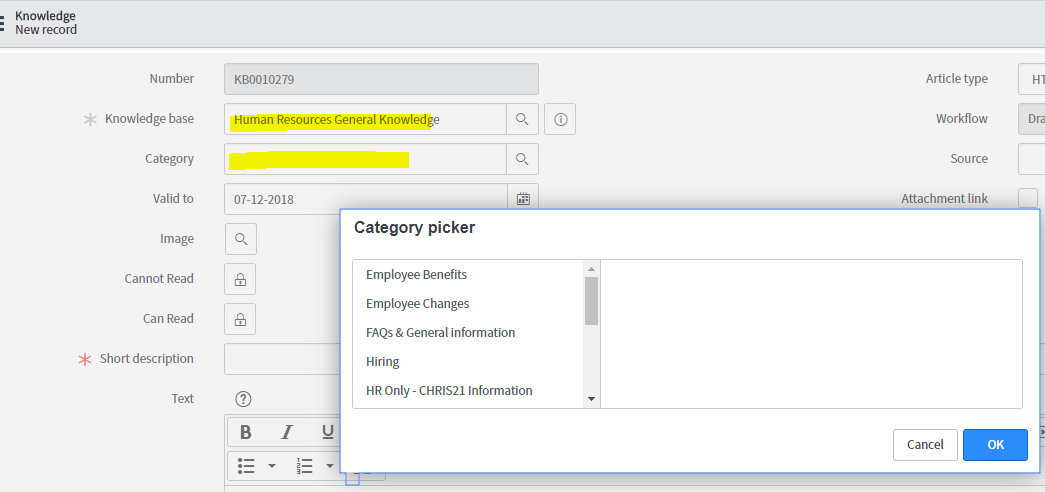Click the category list scroll down arrow
1045x492 pixels.
pyautogui.click(x=591, y=399)
